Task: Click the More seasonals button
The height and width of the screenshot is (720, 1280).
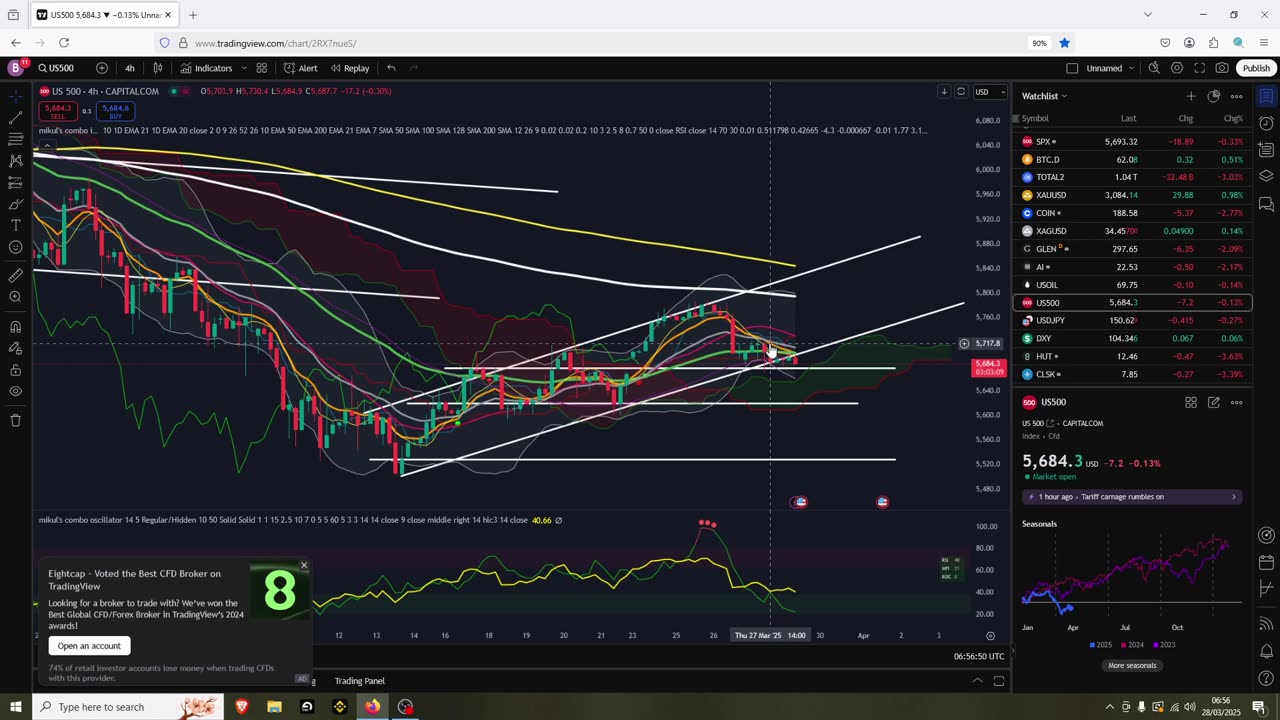Action: click(1132, 666)
